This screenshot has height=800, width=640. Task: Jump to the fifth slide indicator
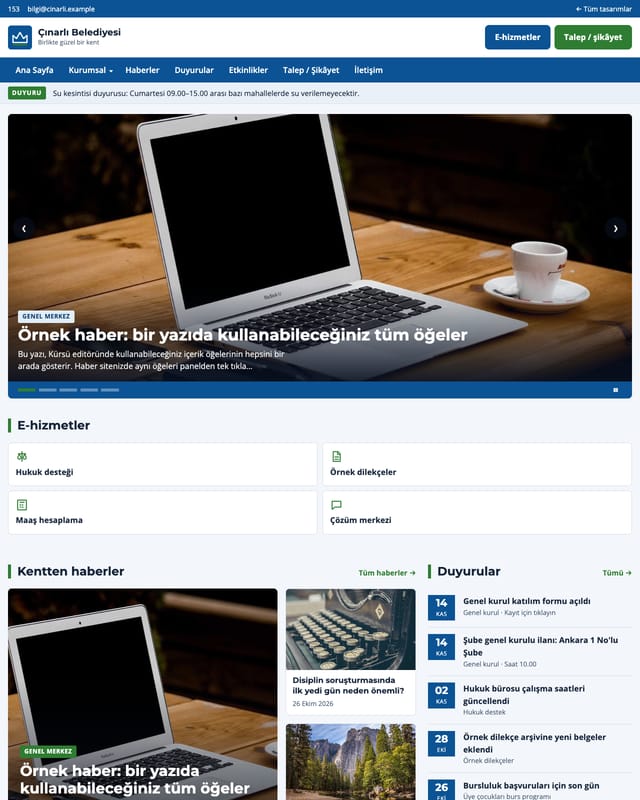(x=110, y=390)
